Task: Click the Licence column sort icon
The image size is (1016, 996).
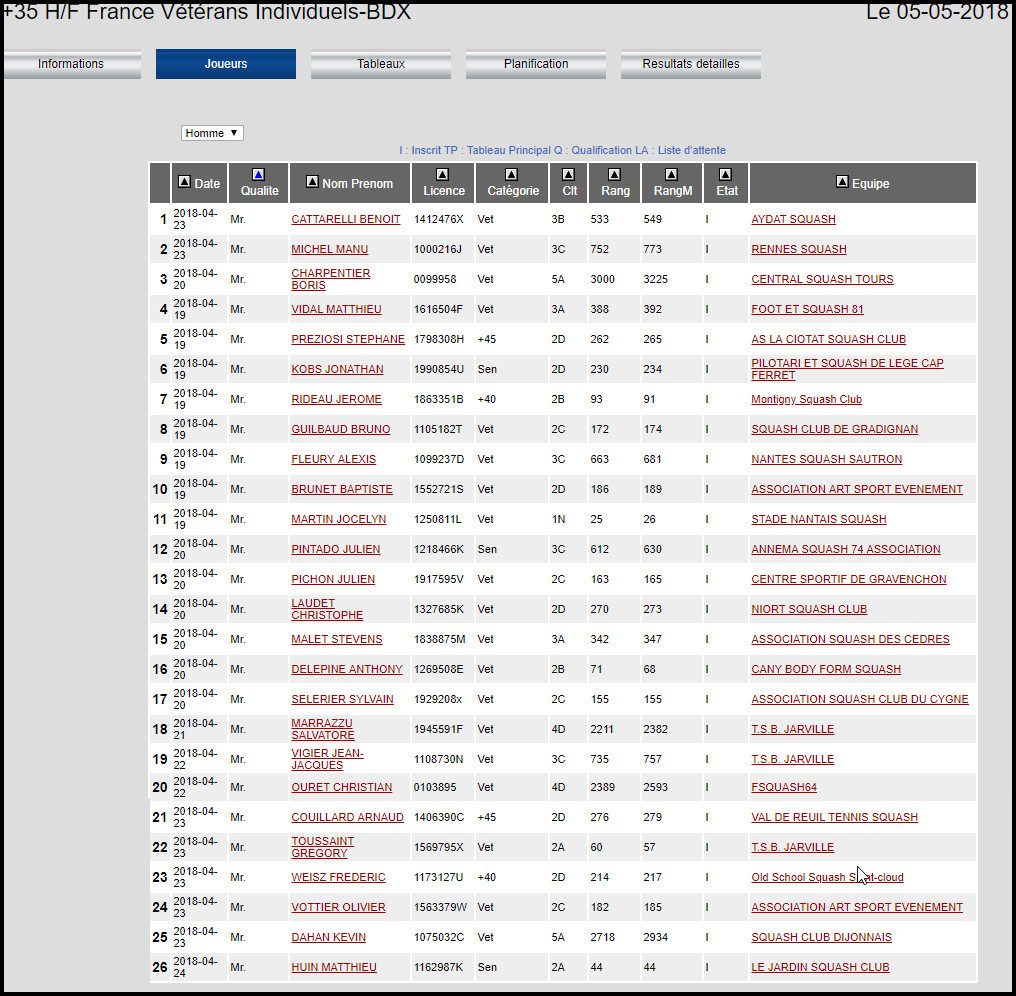Action: tap(443, 174)
